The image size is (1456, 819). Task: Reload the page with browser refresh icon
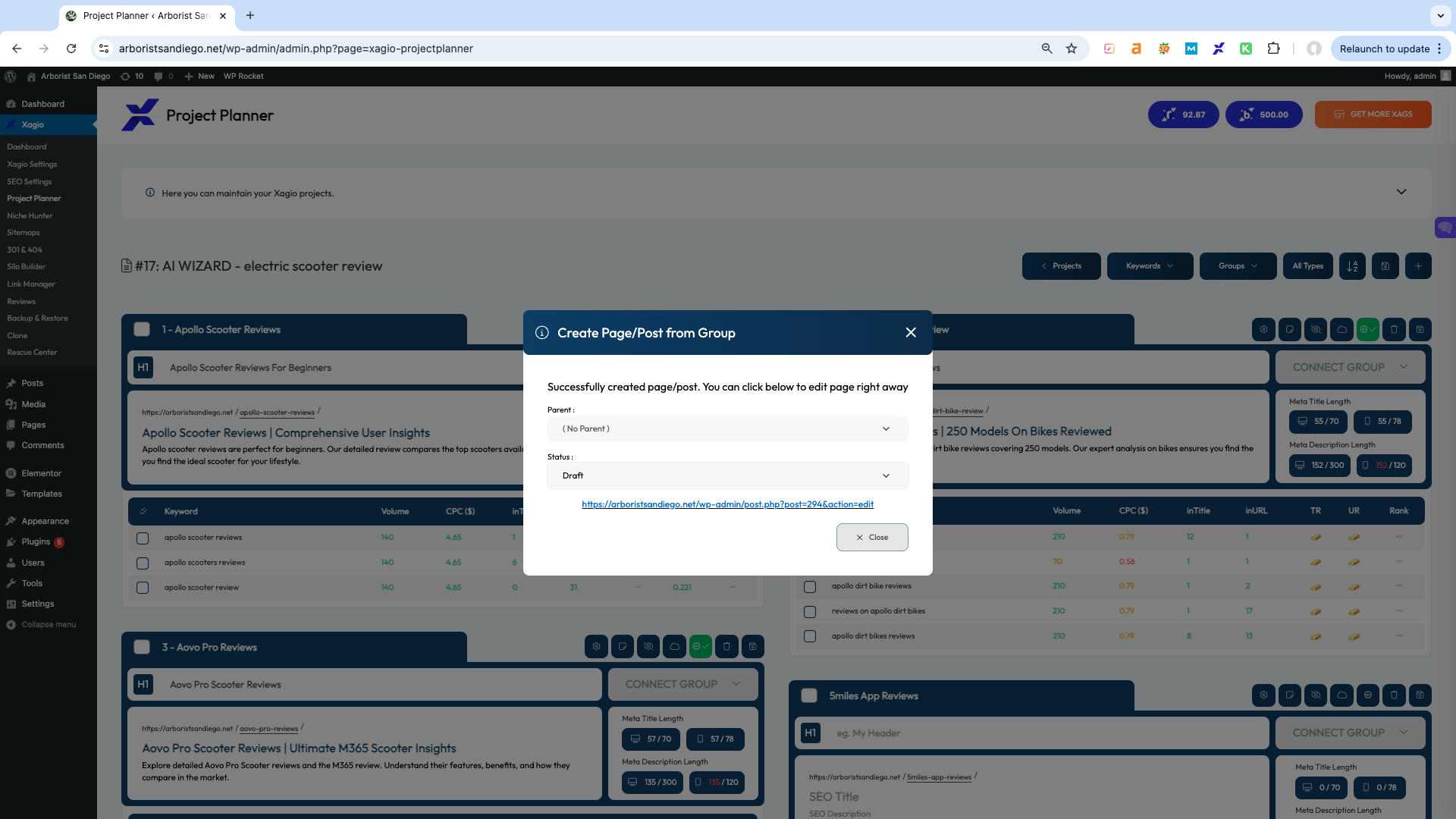point(71,49)
